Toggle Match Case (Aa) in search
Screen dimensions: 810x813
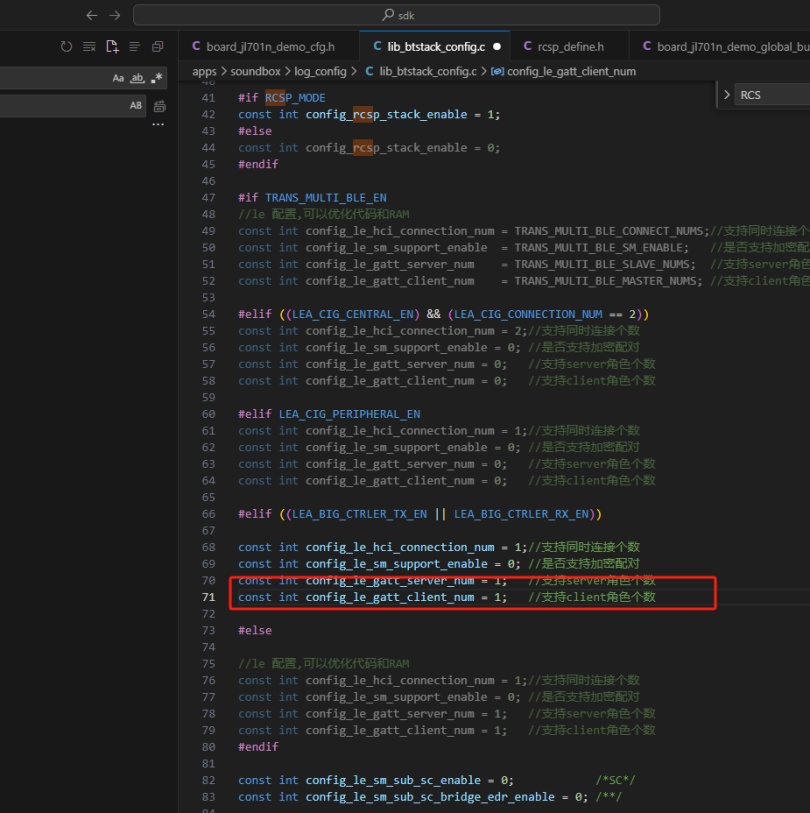point(118,78)
